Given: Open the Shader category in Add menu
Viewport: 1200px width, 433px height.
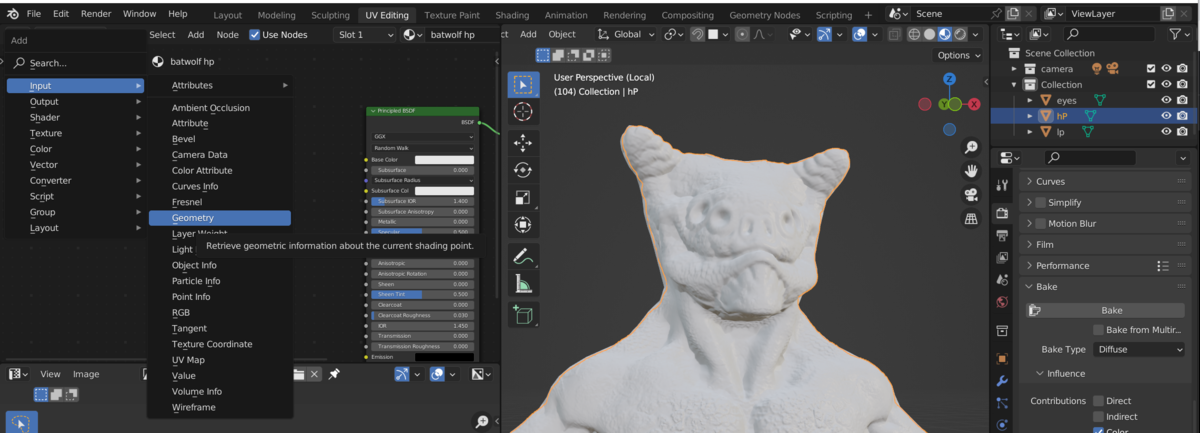Looking at the screenshot, I should click(x=75, y=117).
